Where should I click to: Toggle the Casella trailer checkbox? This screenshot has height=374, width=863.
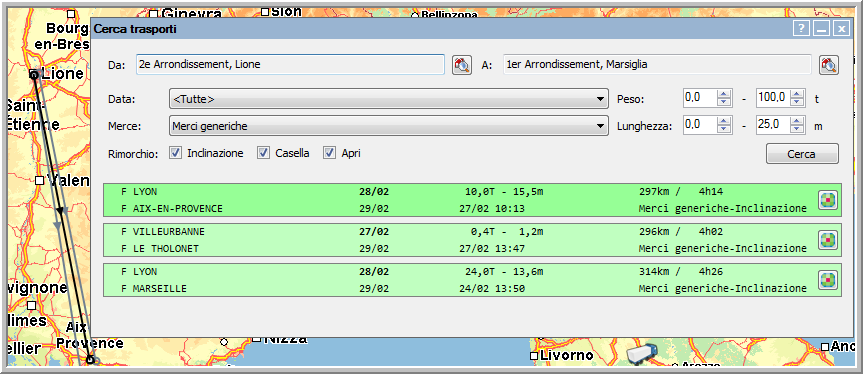click(x=264, y=153)
